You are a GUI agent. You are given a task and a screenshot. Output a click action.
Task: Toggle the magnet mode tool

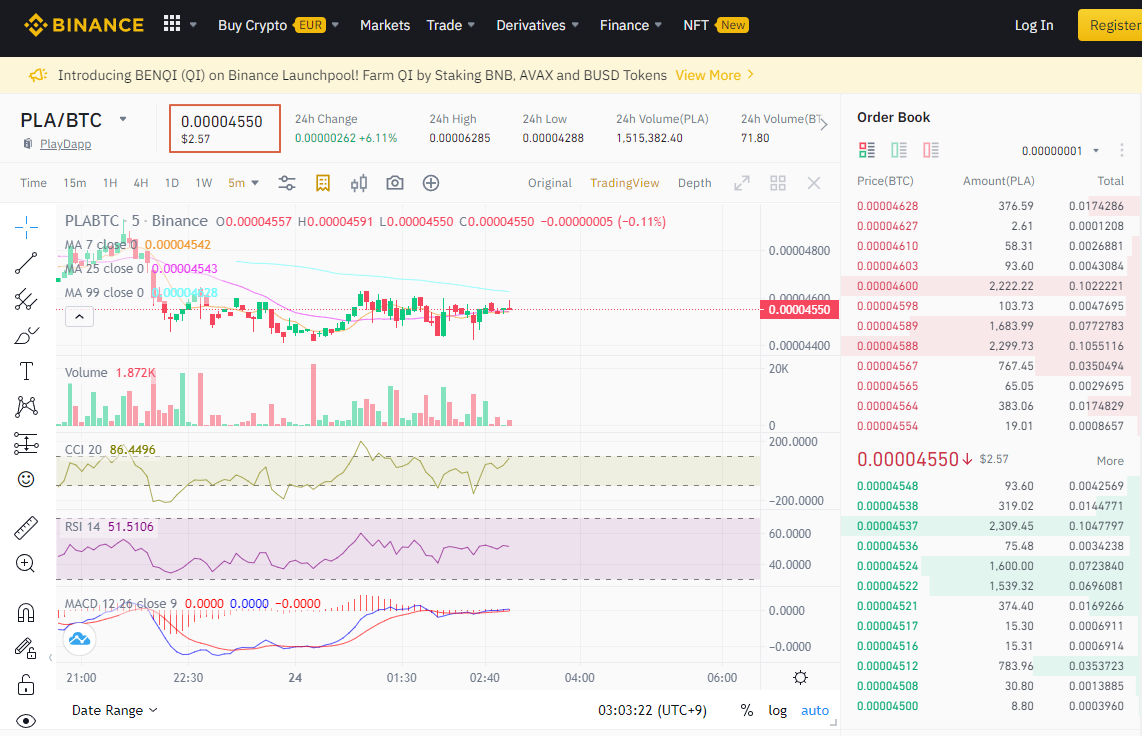(26, 612)
